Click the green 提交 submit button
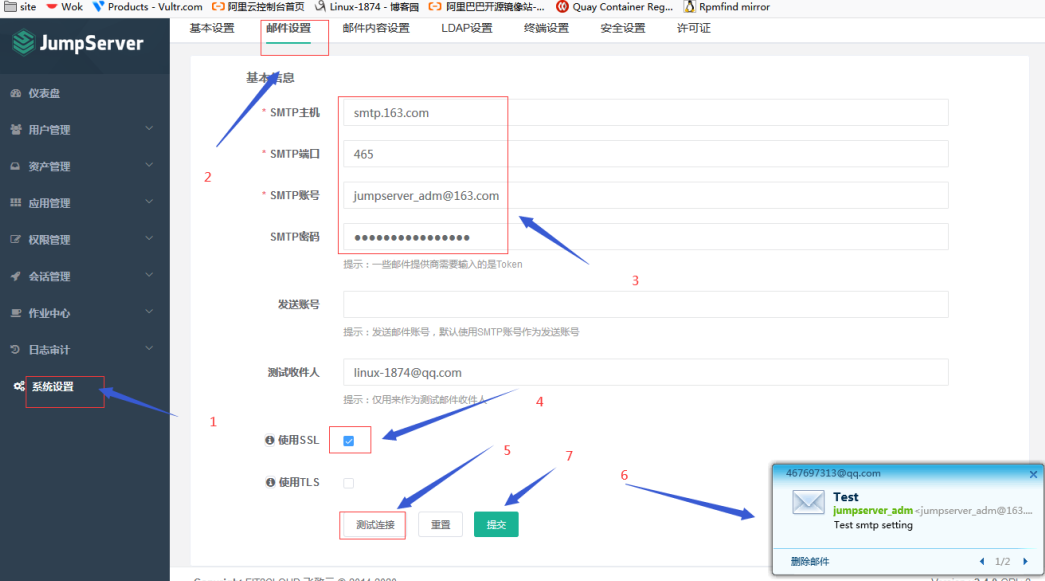Screen dimensions: 1045x581 click(496, 525)
